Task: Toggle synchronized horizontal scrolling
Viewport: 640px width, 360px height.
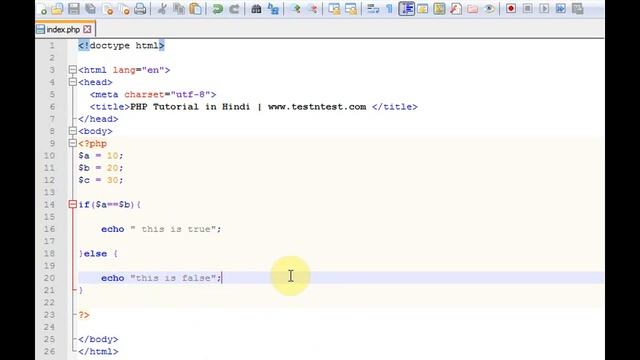Action: coord(351,9)
